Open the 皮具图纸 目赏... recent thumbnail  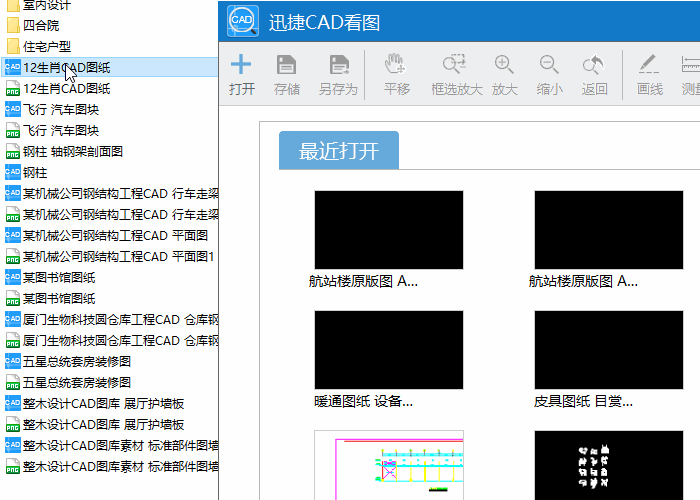coord(609,350)
